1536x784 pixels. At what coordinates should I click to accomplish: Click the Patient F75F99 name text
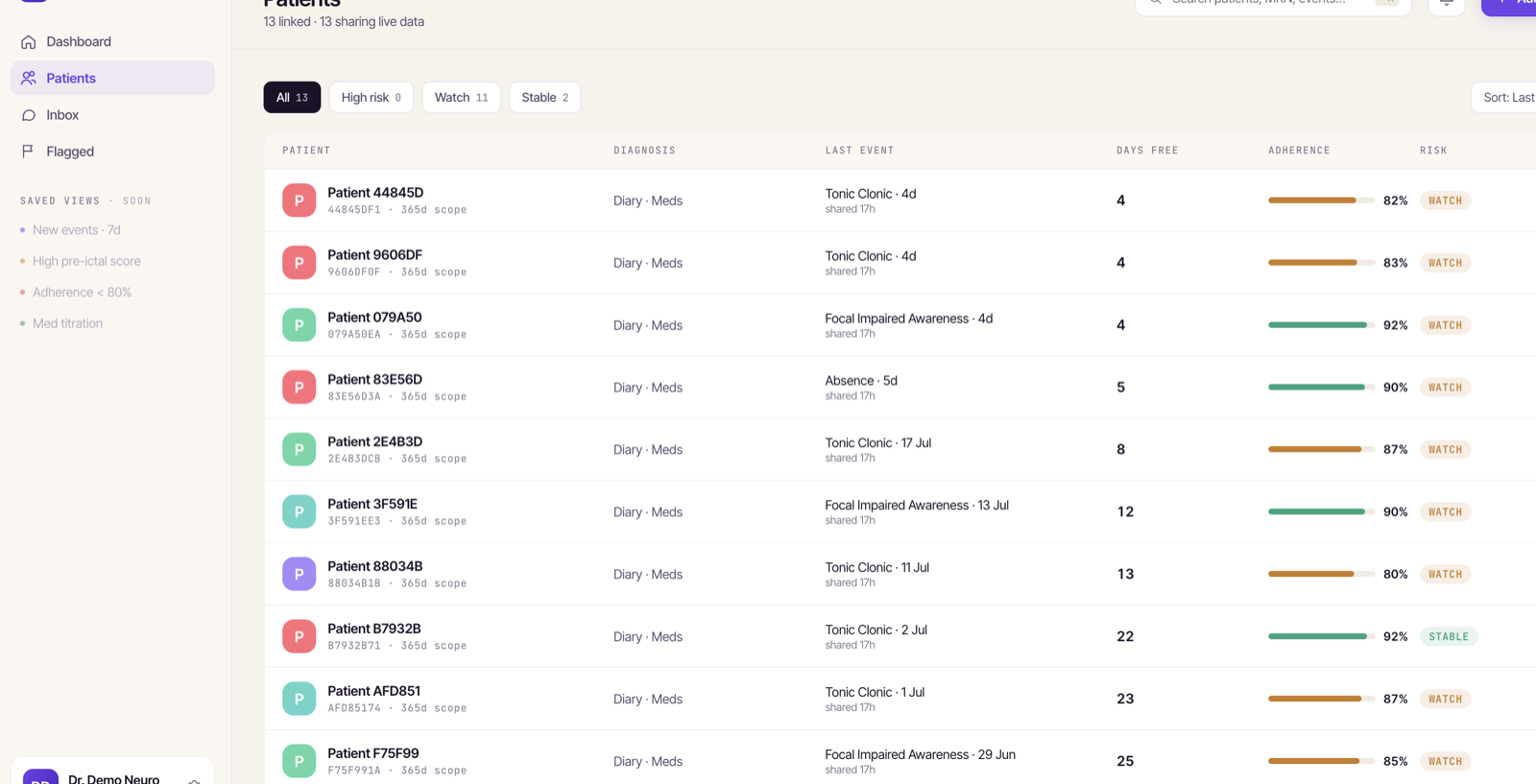tap(373, 754)
